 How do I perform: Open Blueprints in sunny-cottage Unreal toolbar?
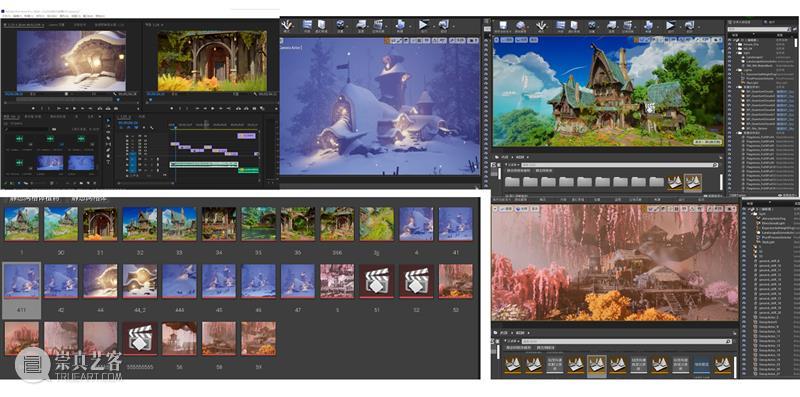point(611,26)
